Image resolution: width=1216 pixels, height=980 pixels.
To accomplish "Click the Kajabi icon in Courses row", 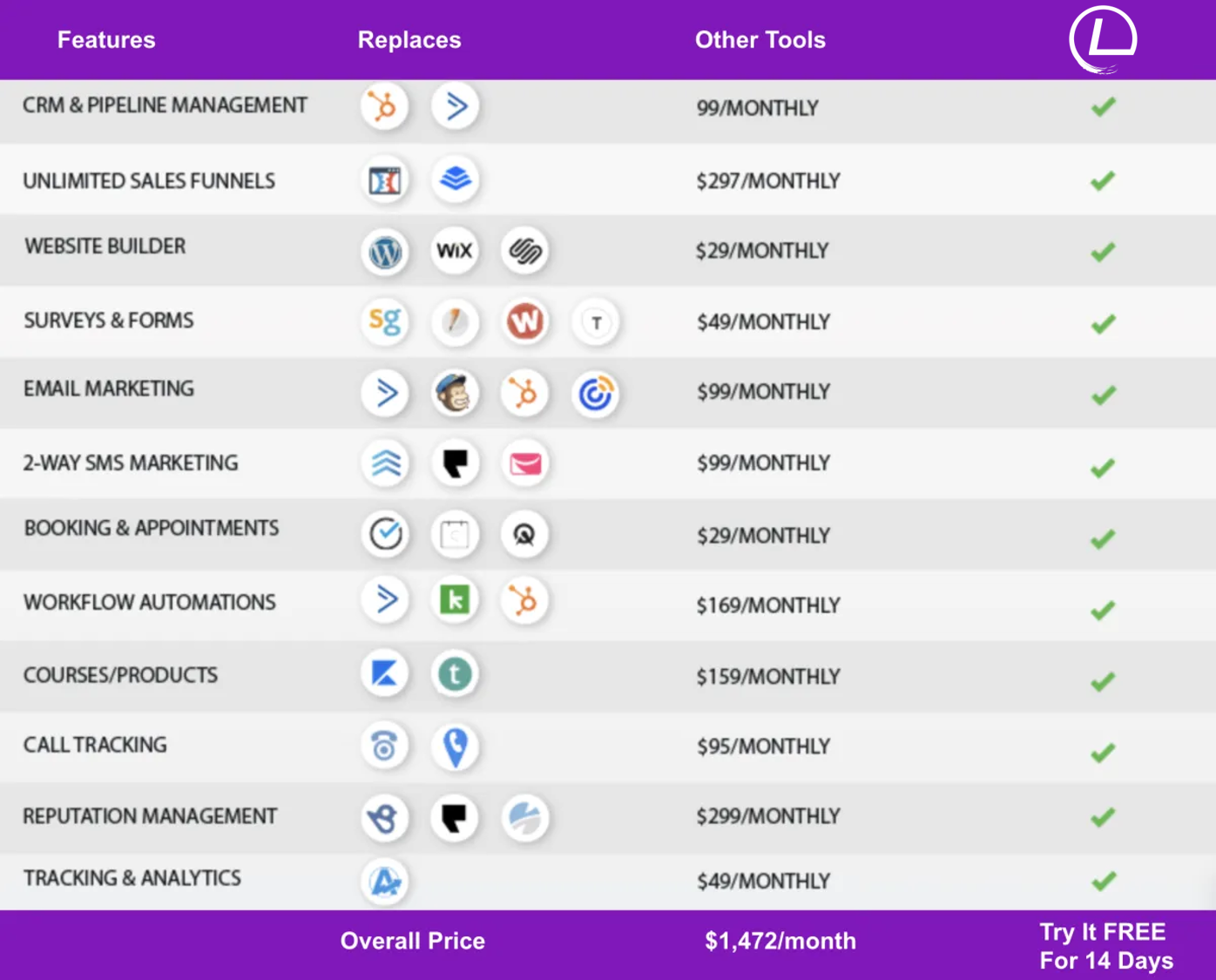I will coord(384,673).
